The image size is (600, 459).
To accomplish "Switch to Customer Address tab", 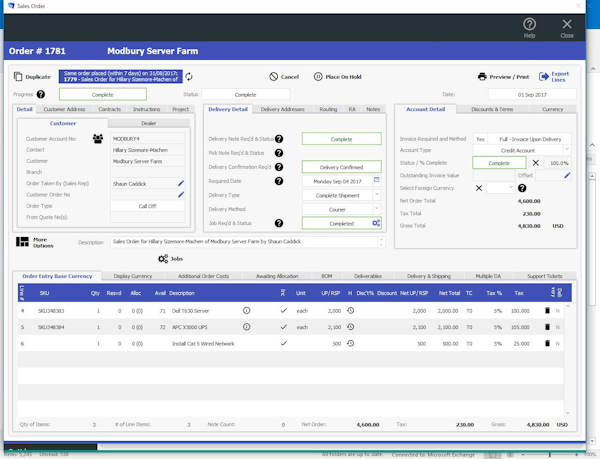I will [64, 109].
